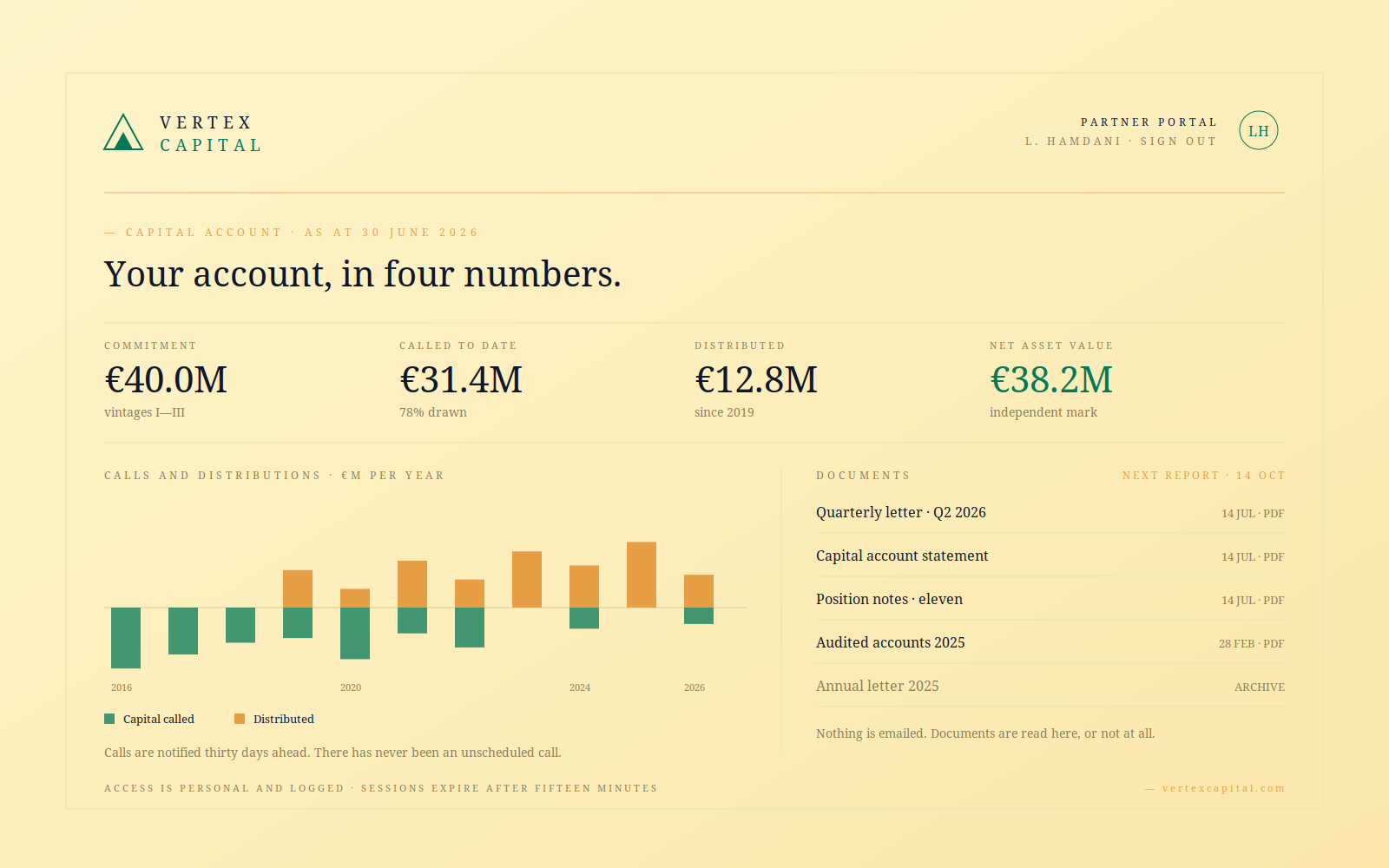1389x868 pixels.
Task: Click the CALLS AND DISTRIBUTIONS chart heading
Action: 274,476
